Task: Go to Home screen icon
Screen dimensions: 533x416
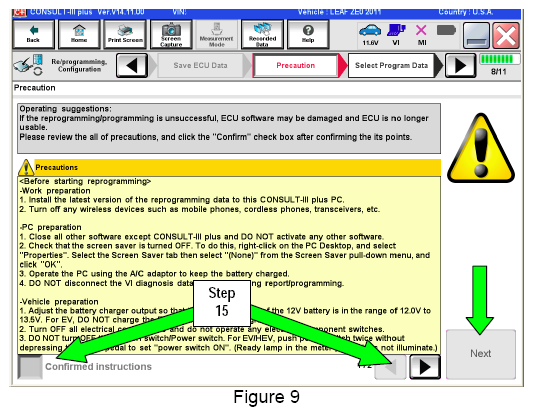Action: (x=79, y=34)
